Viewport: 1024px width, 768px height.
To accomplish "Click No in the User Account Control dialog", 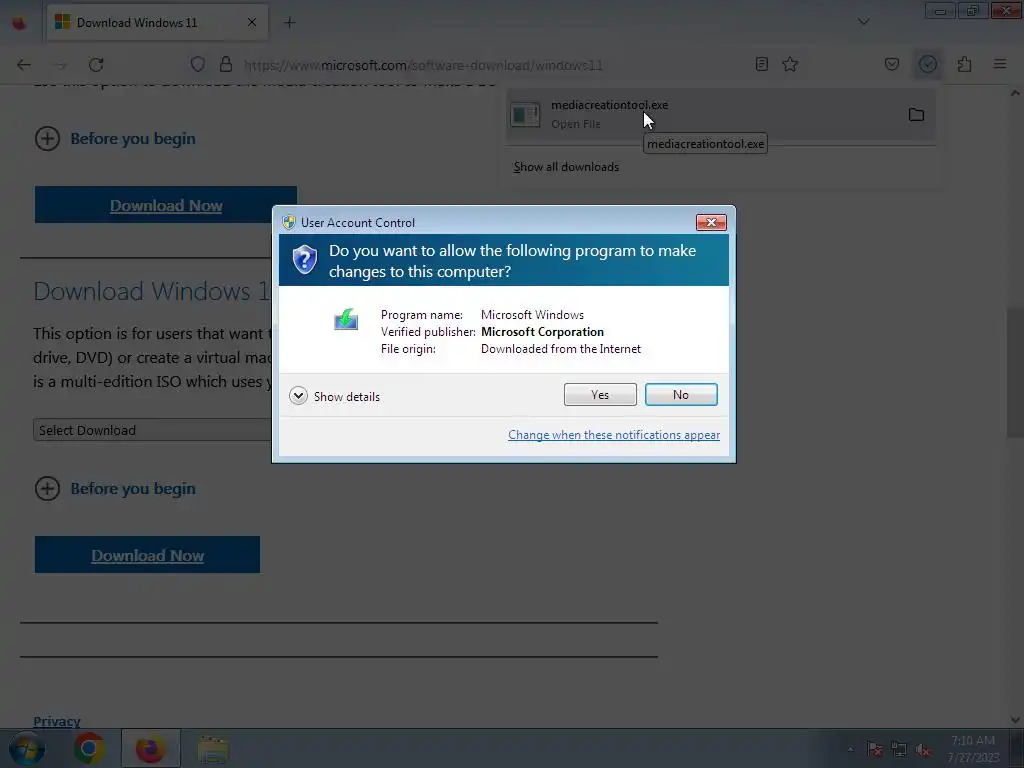I will tap(680, 394).
